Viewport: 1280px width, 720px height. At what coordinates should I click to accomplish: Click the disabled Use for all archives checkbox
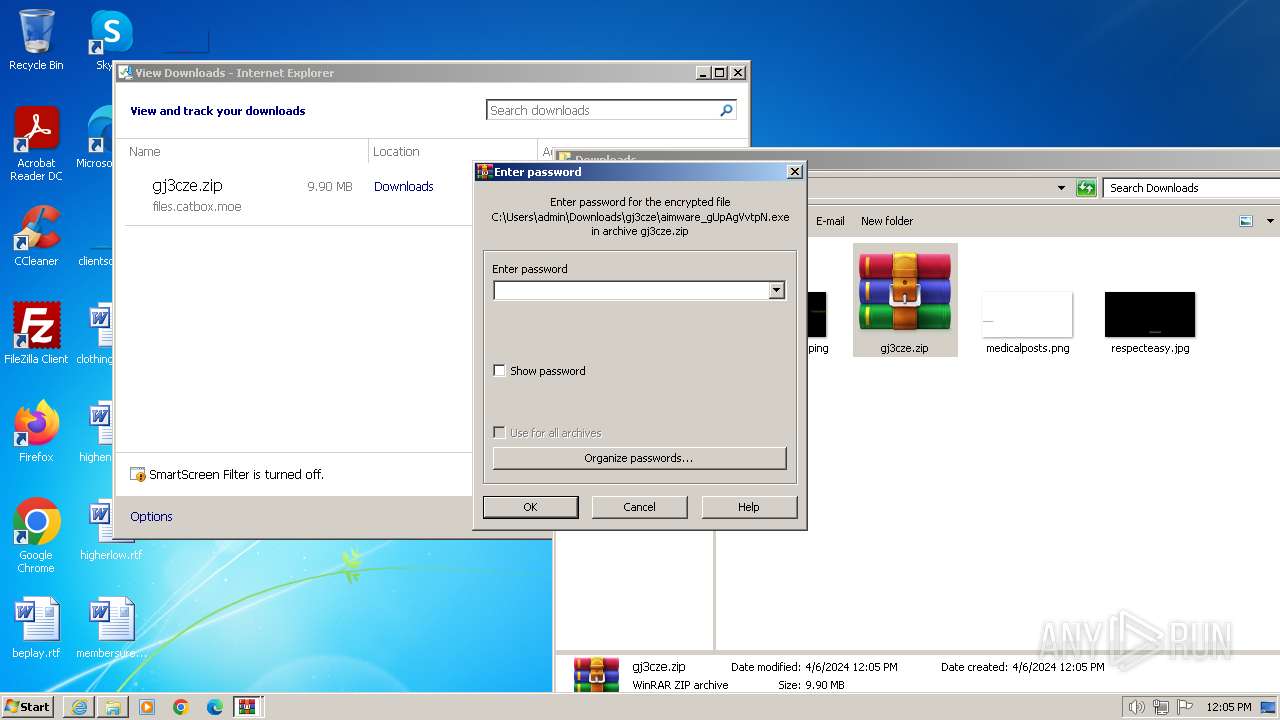[499, 433]
